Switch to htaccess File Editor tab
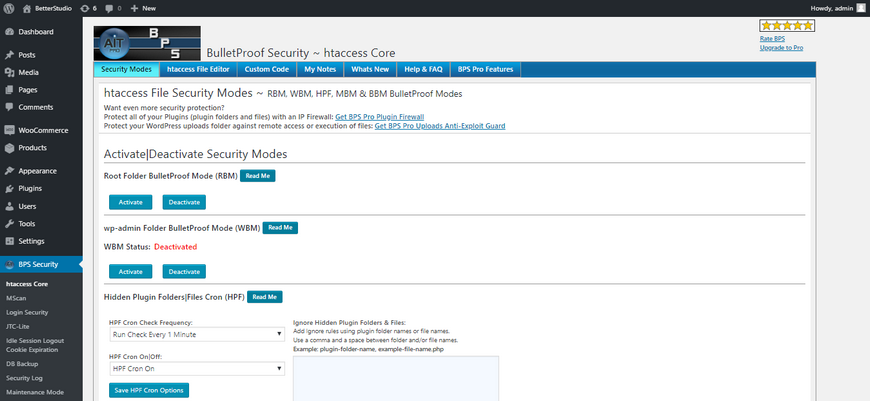Image resolution: width=870 pixels, height=401 pixels. click(x=198, y=69)
